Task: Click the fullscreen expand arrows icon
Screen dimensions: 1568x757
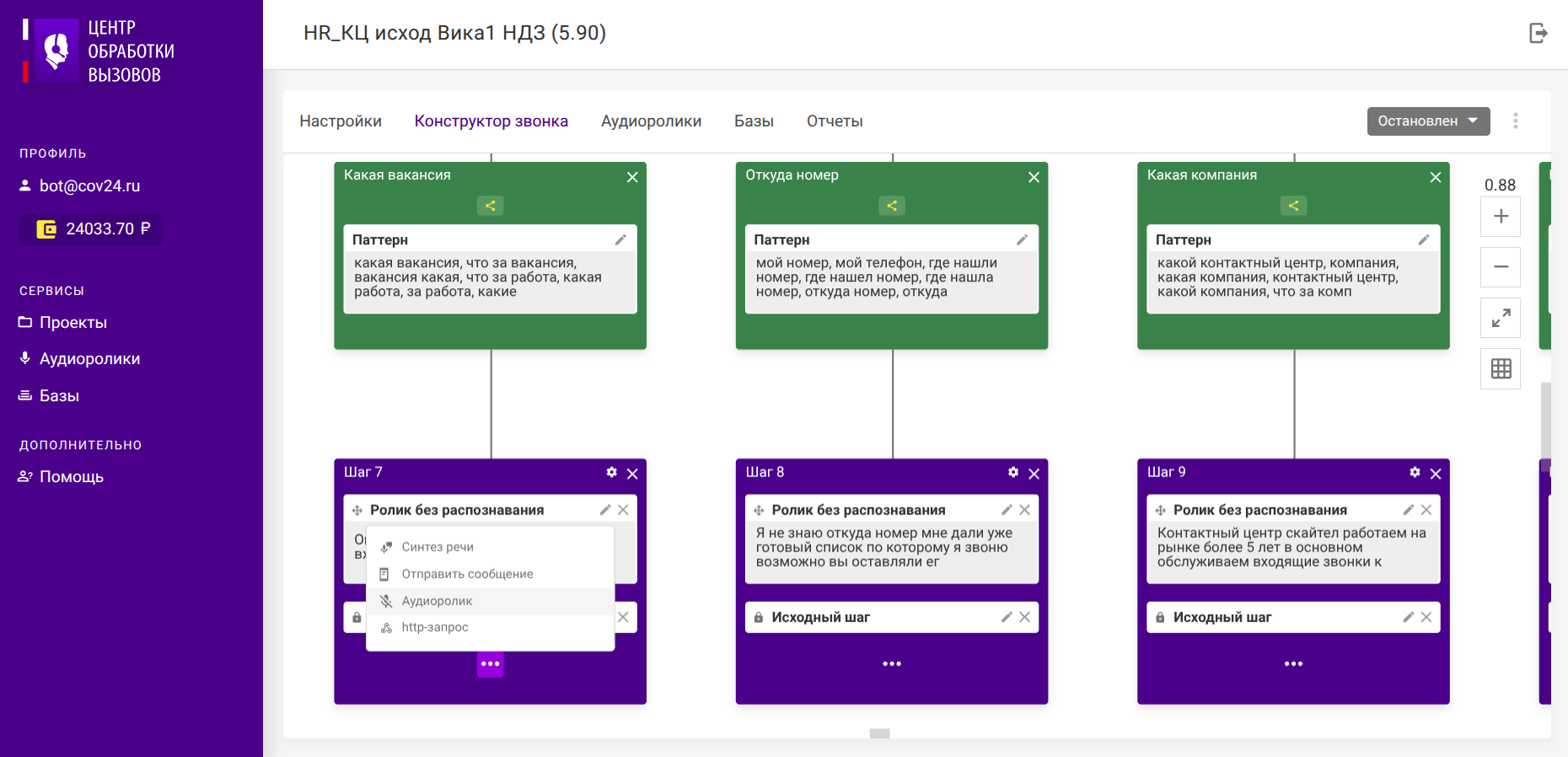Action: pyautogui.click(x=1501, y=318)
